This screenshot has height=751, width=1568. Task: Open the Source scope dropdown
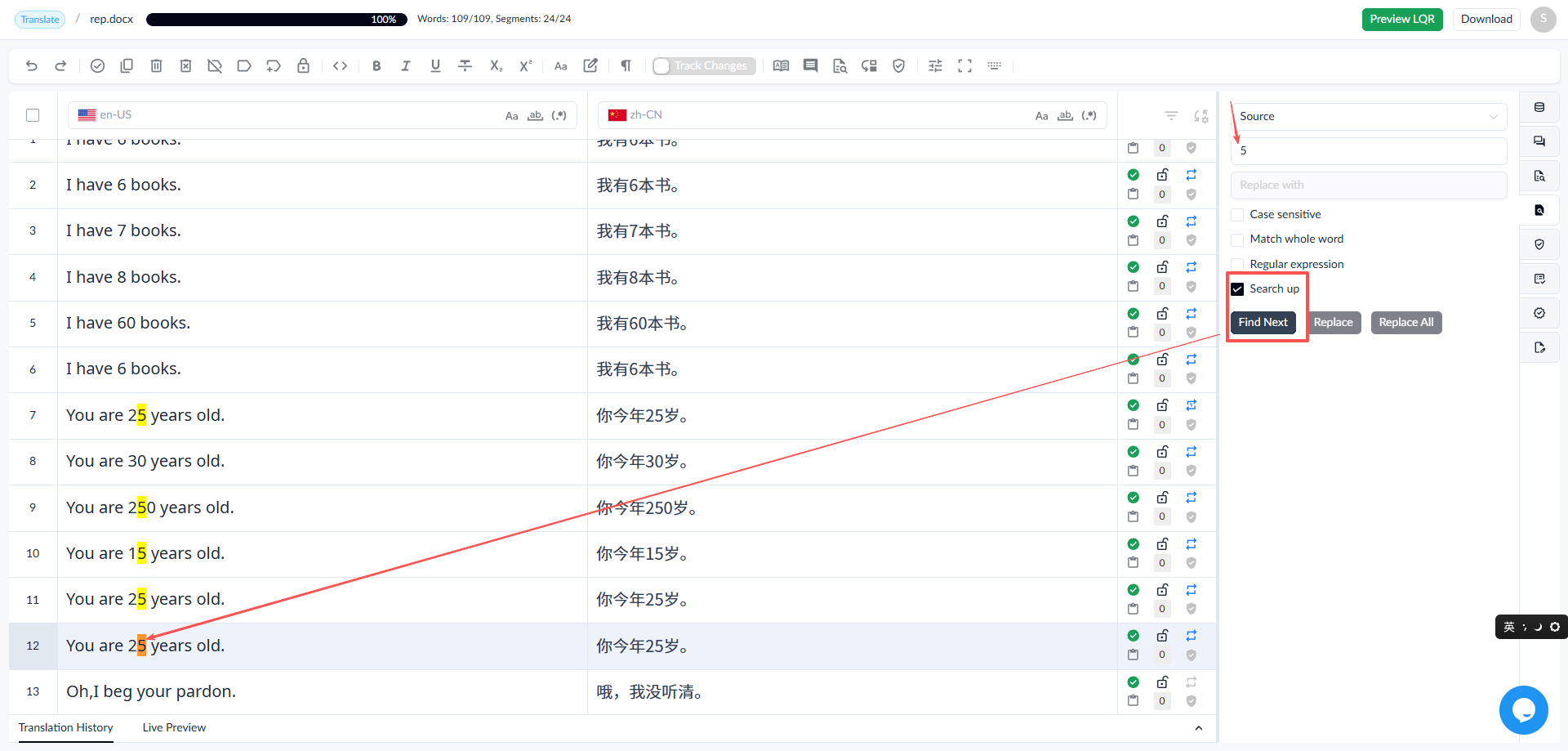coord(1369,117)
